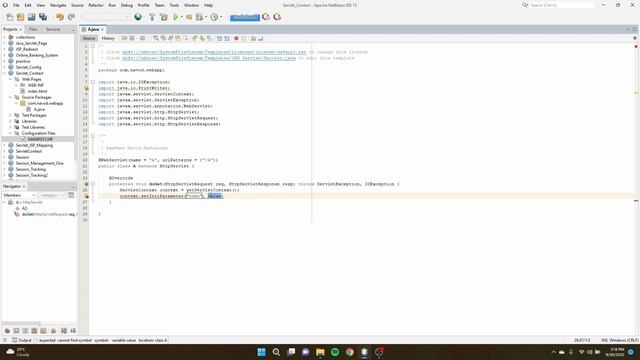Open taskbar Search

point(276,352)
